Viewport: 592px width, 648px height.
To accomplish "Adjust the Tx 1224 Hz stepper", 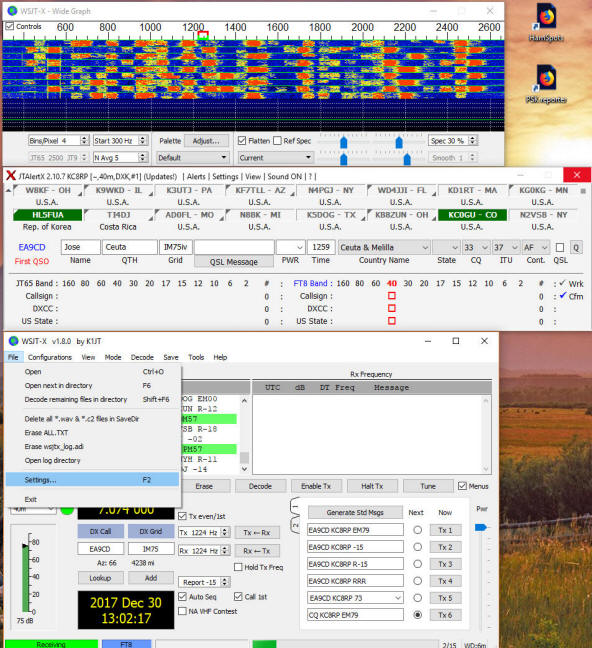I will 225,532.
